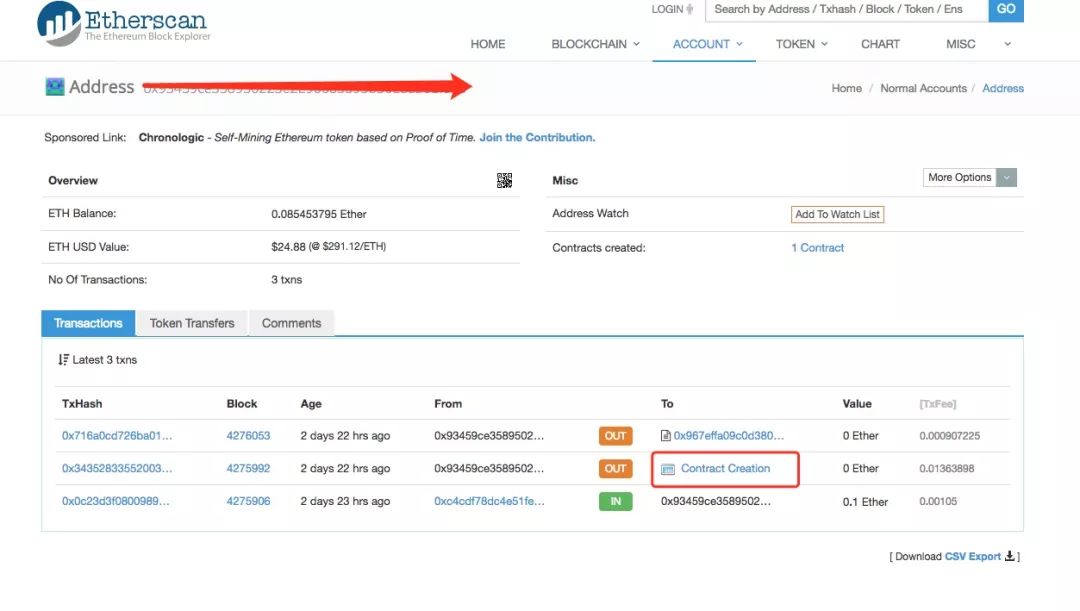Click the contract file icon before 0x967effa09c0d380

(x=665, y=435)
